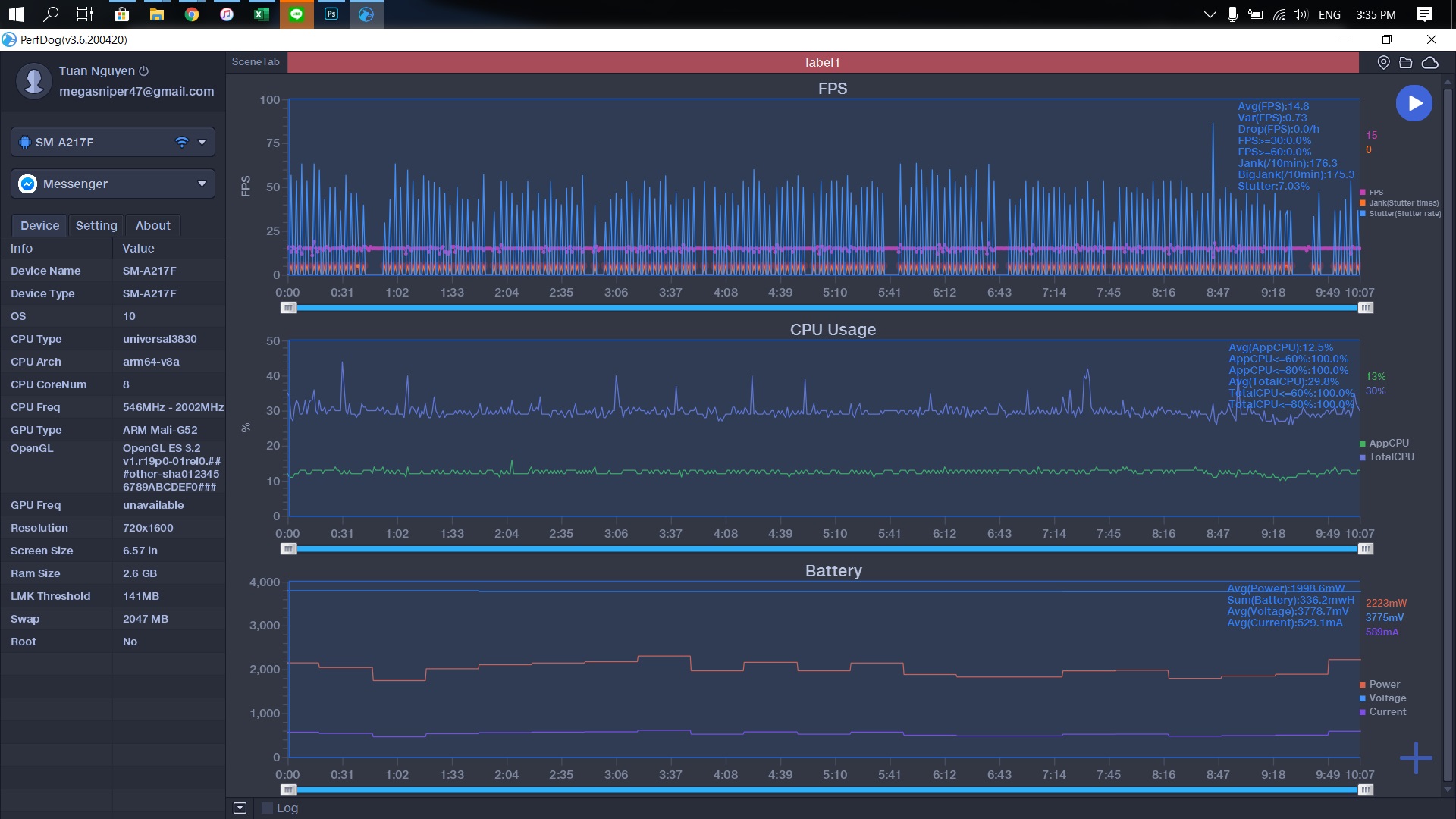Open the folder icon next to label1
1456x819 pixels.
[x=1405, y=63]
